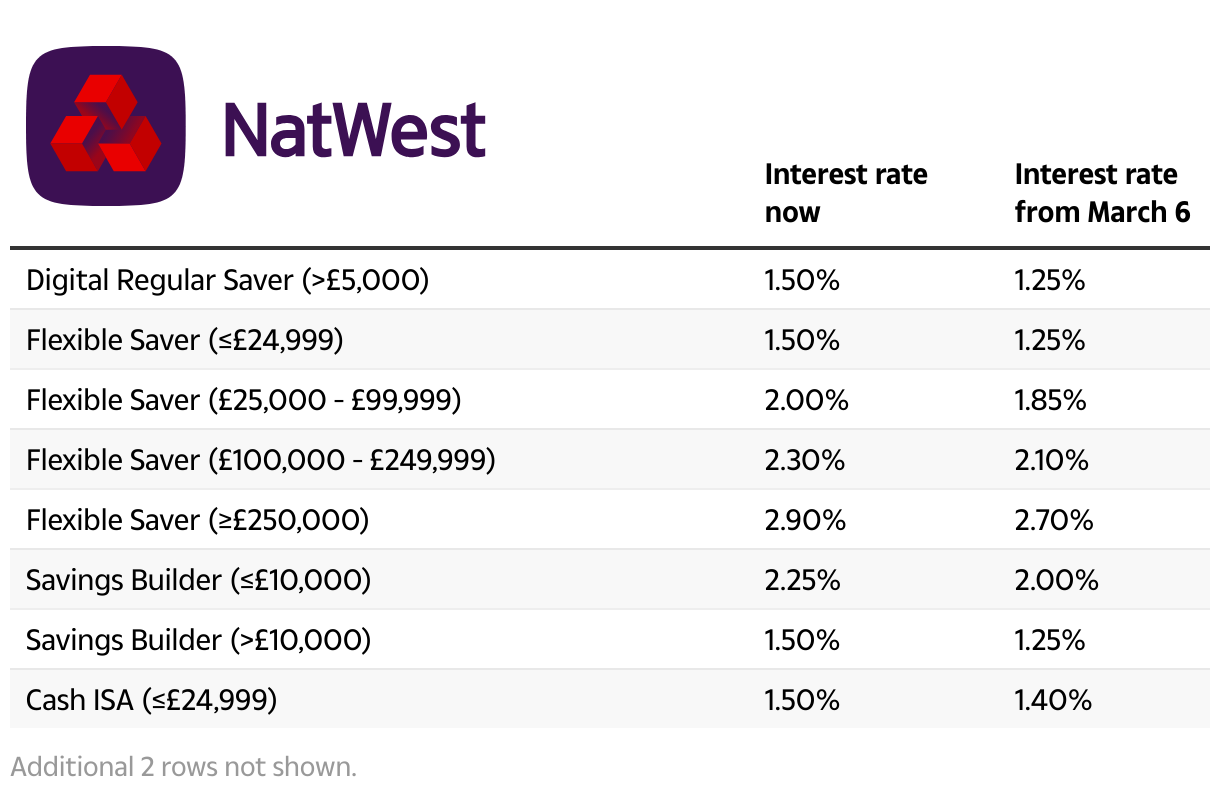Click the NatWest red cubes logo icon
1220x794 pixels.
tap(107, 126)
